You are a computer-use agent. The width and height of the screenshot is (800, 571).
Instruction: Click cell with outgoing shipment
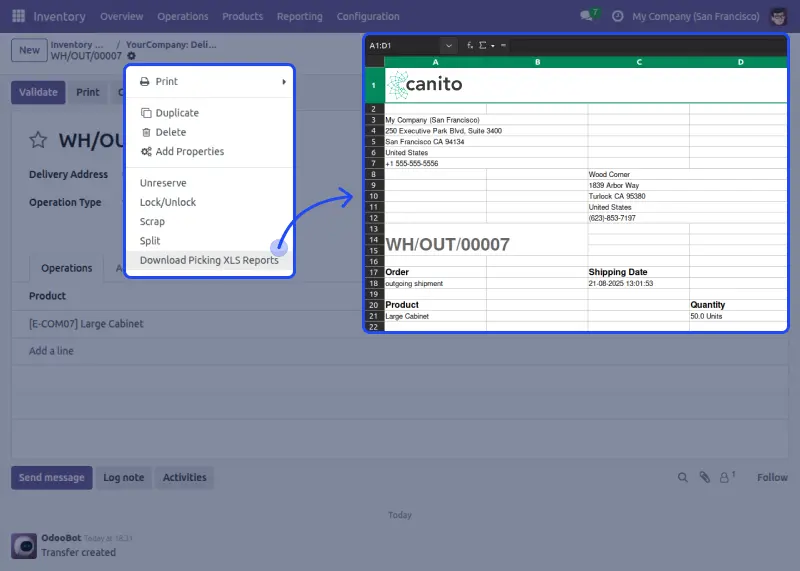(435, 284)
